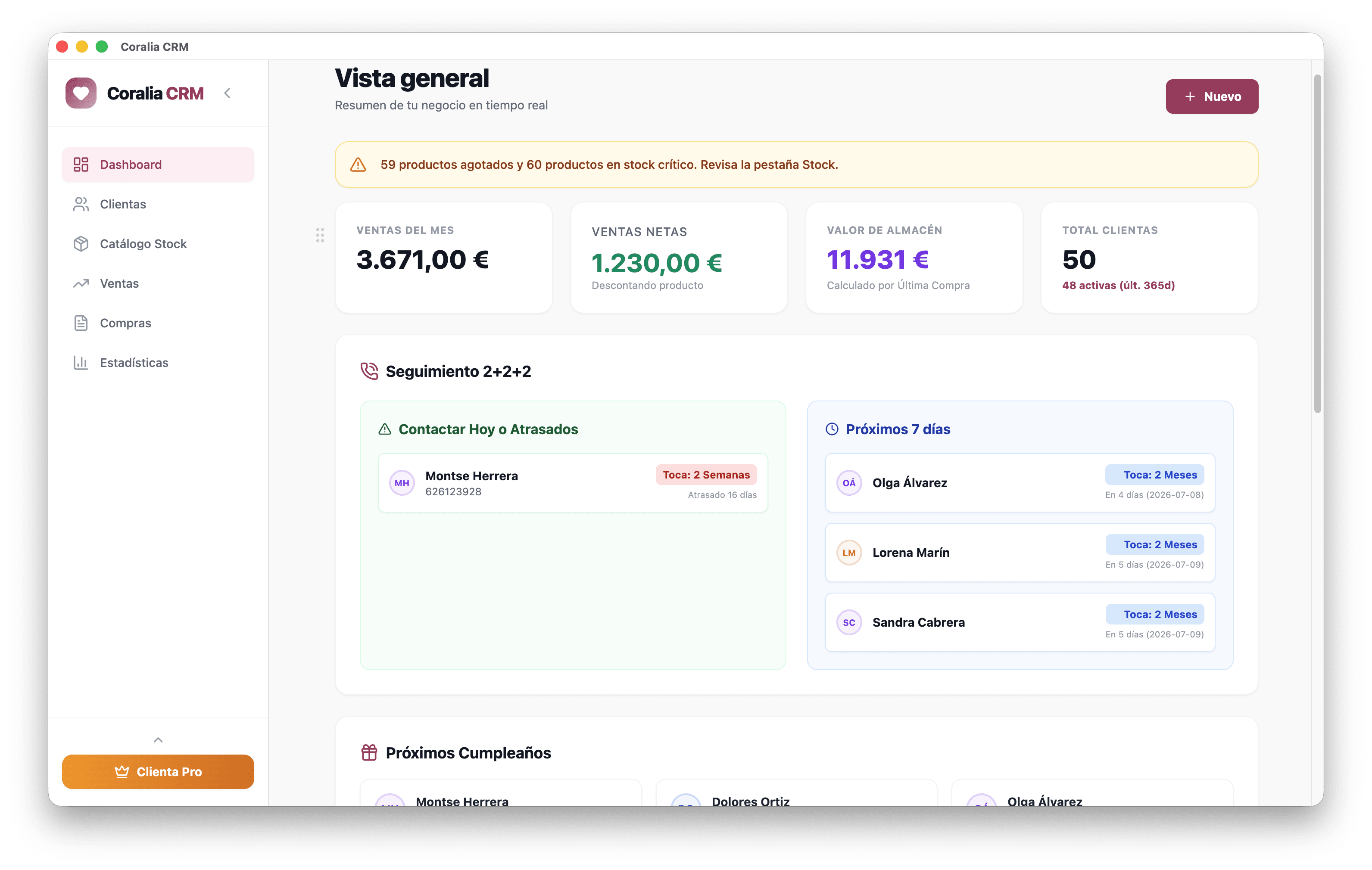The height and width of the screenshot is (870, 1372).
Task: Click '48 activas (últ. 365d)' text
Action: [x=1118, y=285]
